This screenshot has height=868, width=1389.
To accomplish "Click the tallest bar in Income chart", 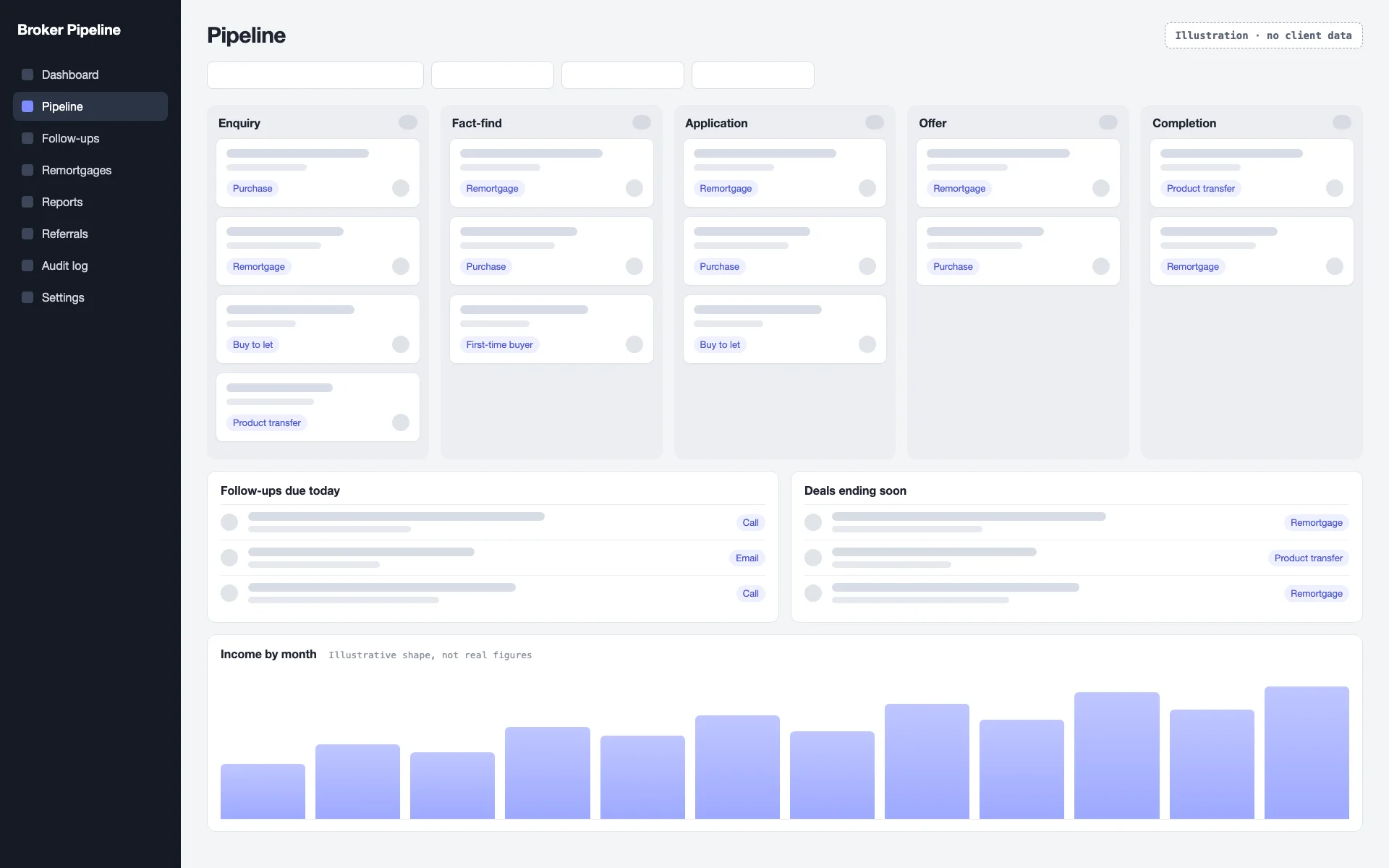I will [1307, 752].
